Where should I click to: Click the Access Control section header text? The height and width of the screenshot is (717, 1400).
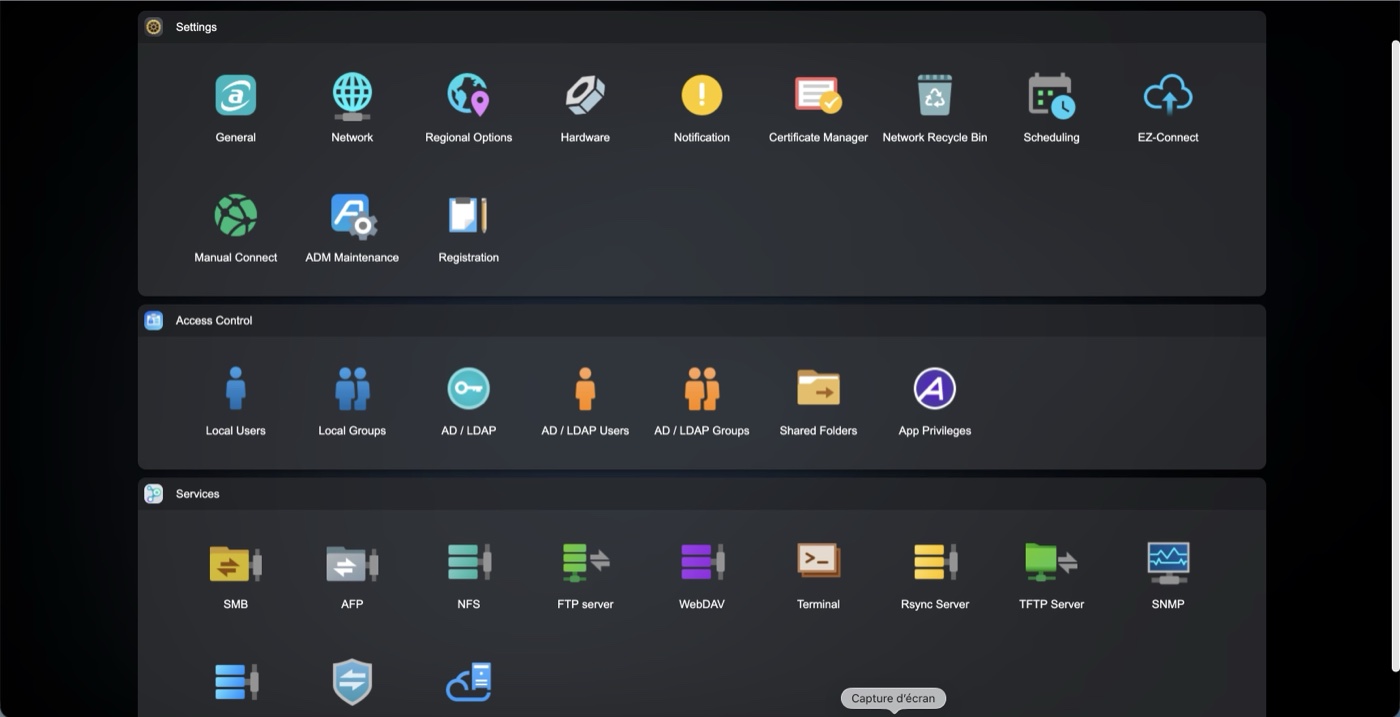[214, 320]
